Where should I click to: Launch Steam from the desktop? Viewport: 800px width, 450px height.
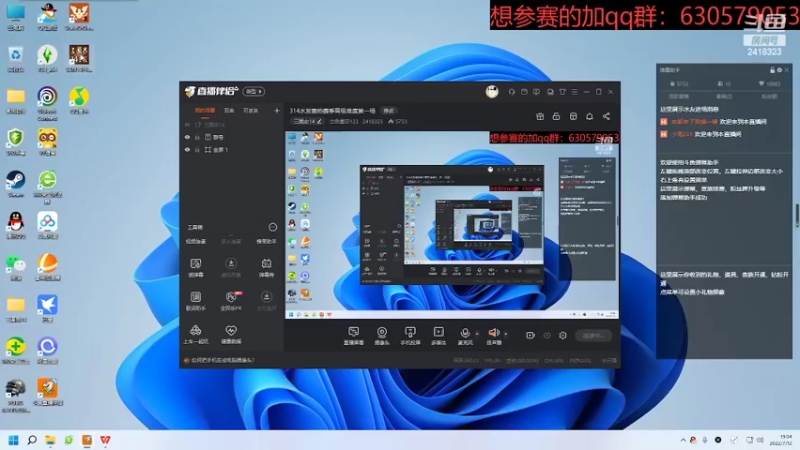pos(16,184)
